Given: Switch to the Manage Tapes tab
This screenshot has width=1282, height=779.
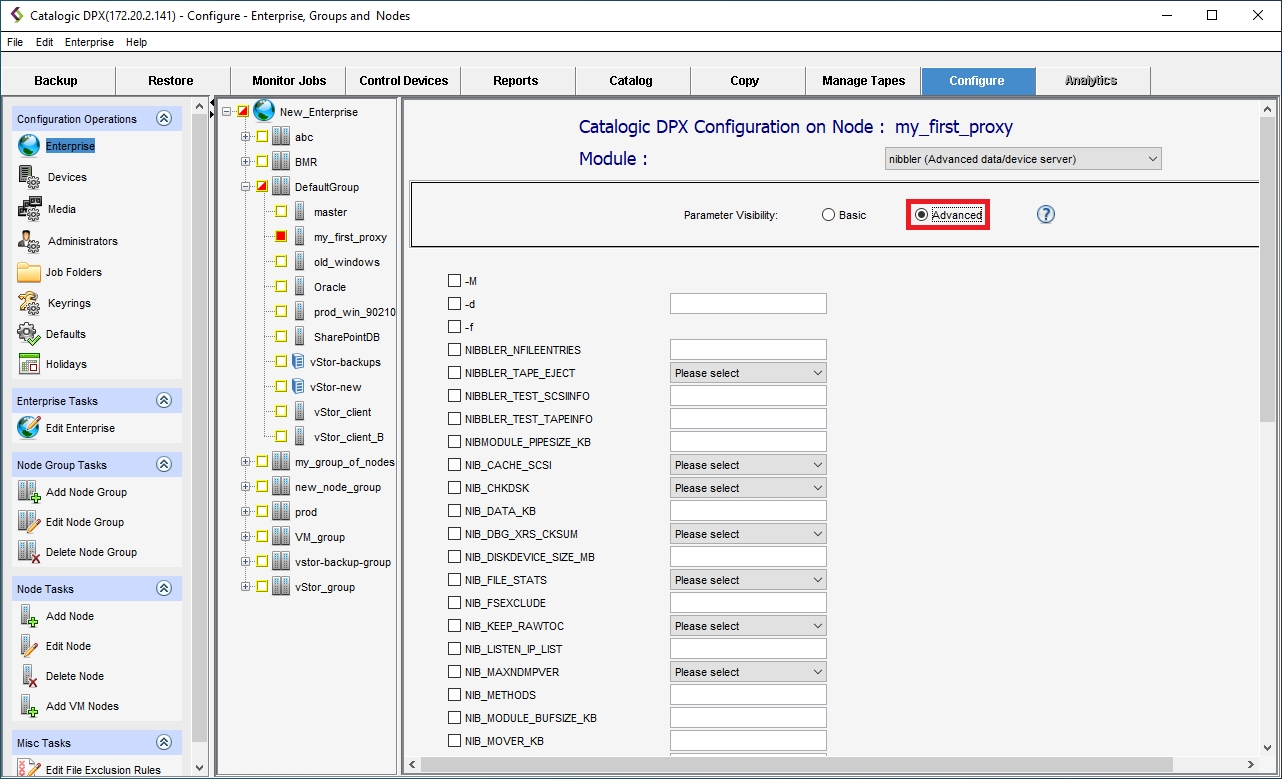Looking at the screenshot, I should click(x=863, y=81).
